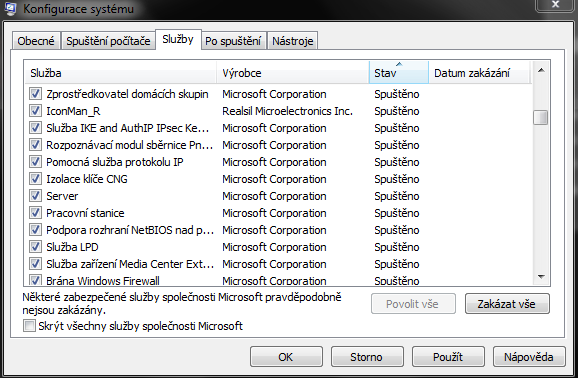Toggle Brána Windows Firewall checkbox
578x378 pixels.
click(35, 280)
